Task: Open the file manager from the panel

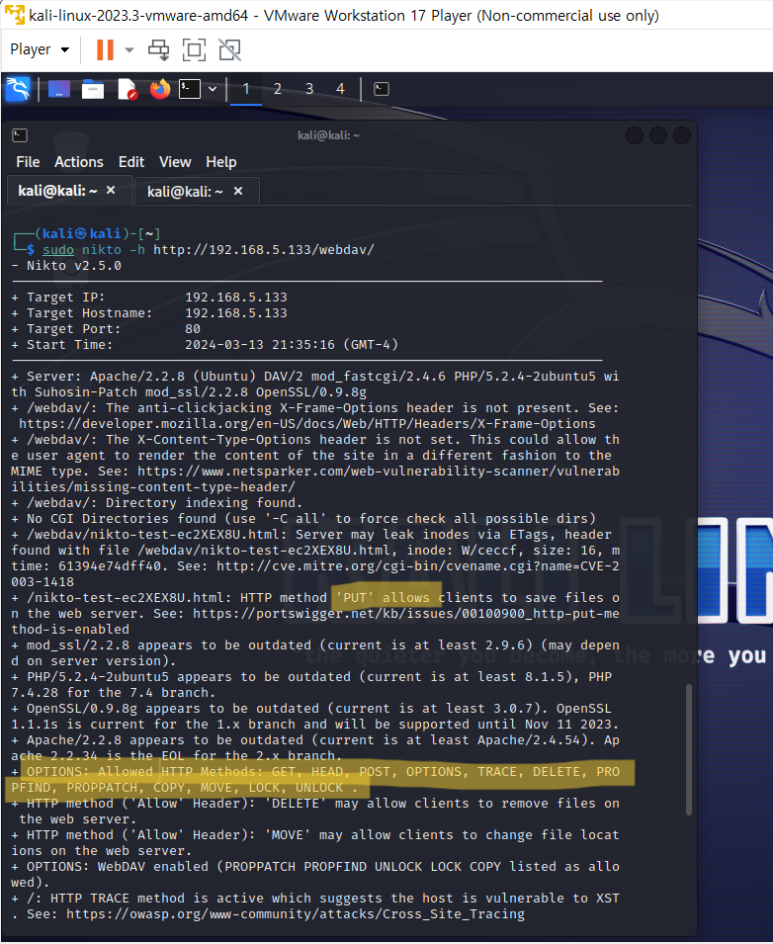Action: [93, 90]
